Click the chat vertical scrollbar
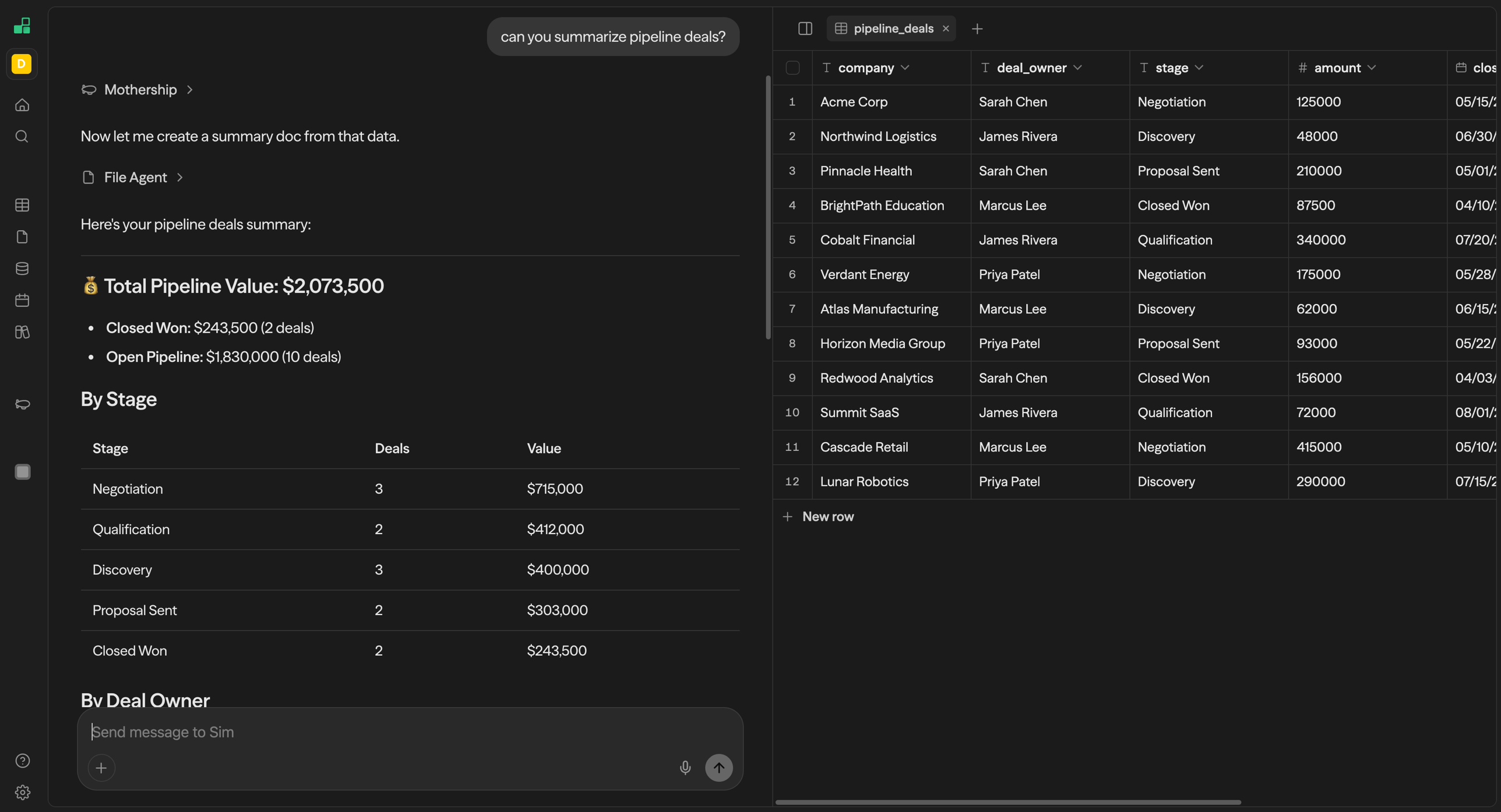The image size is (1501, 812). pyautogui.click(x=768, y=207)
